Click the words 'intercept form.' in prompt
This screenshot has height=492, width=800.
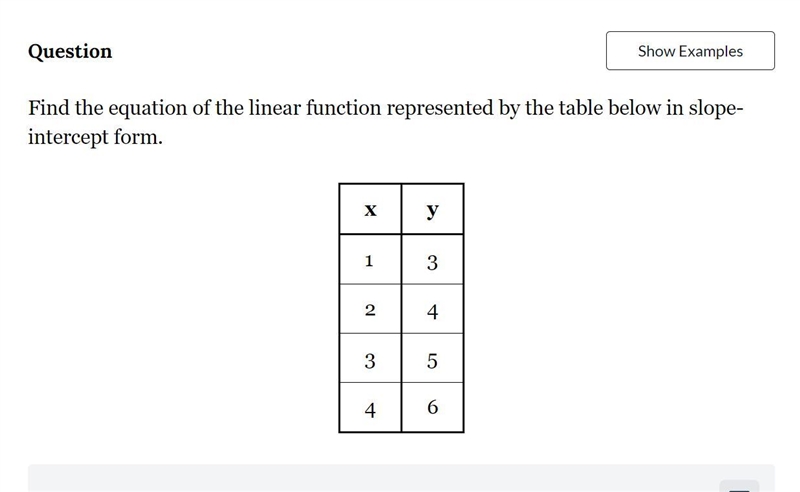(x=95, y=137)
